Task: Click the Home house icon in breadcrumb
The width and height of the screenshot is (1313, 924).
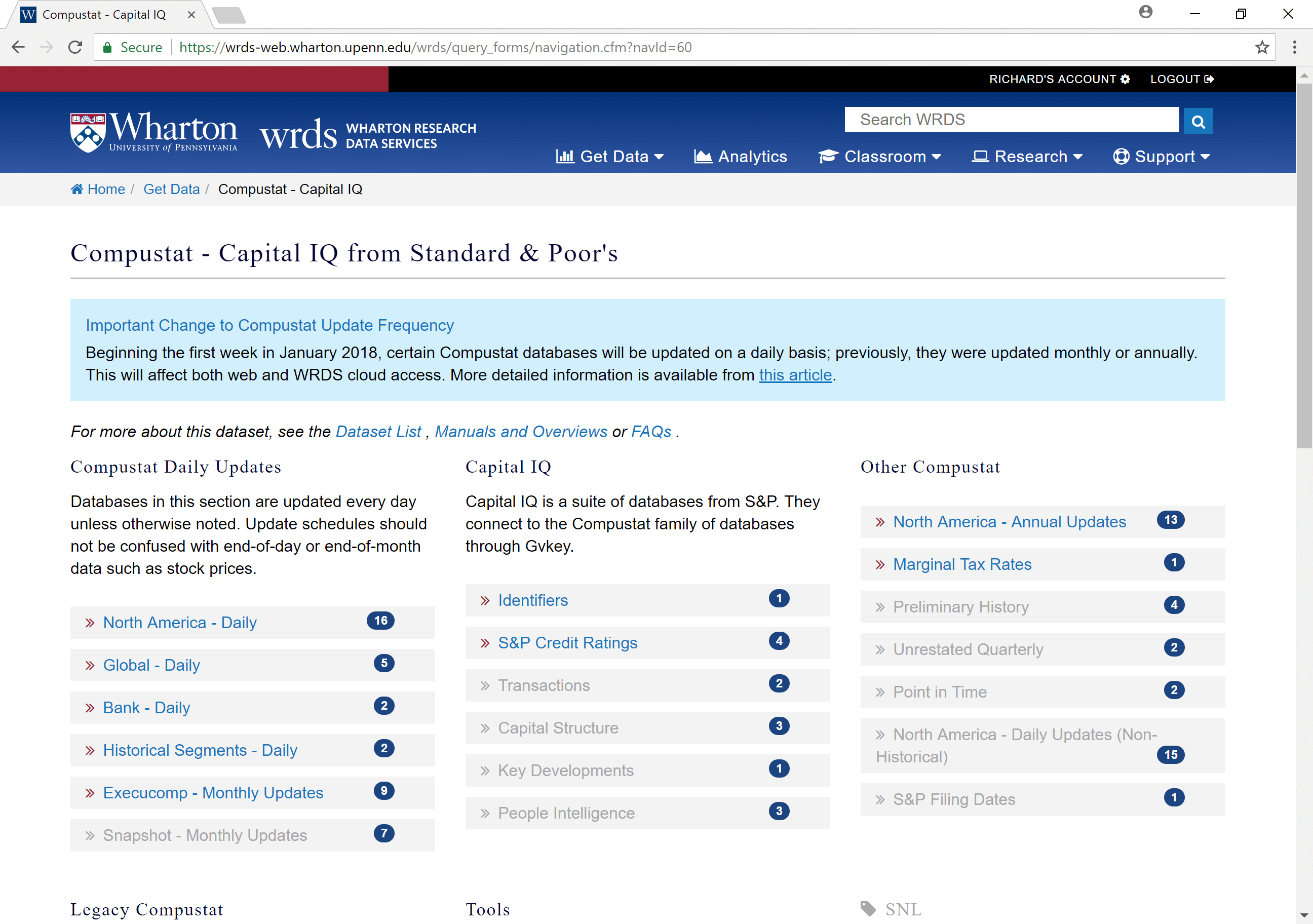Action: point(76,189)
